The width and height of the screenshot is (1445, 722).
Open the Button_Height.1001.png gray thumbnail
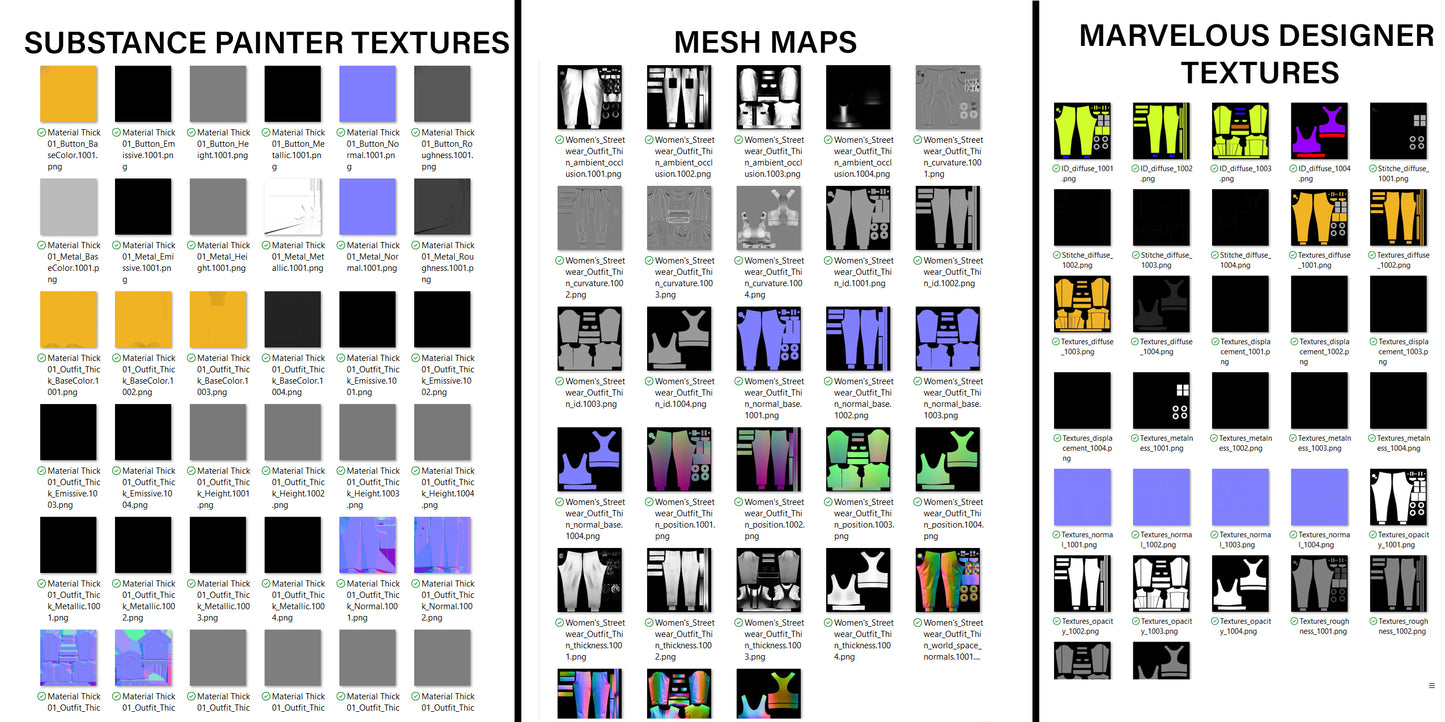(x=219, y=94)
